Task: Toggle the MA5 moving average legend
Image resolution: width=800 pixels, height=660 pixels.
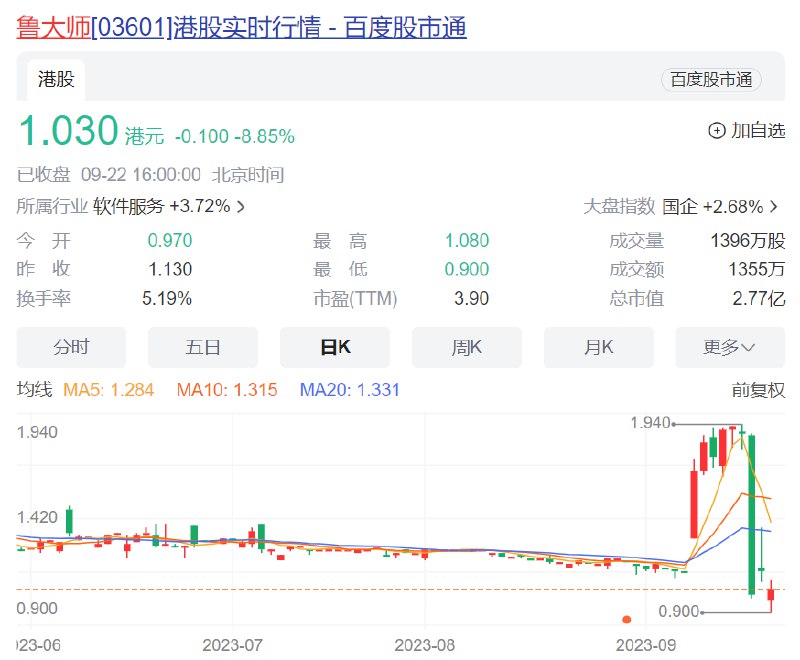Action: (x=108, y=390)
